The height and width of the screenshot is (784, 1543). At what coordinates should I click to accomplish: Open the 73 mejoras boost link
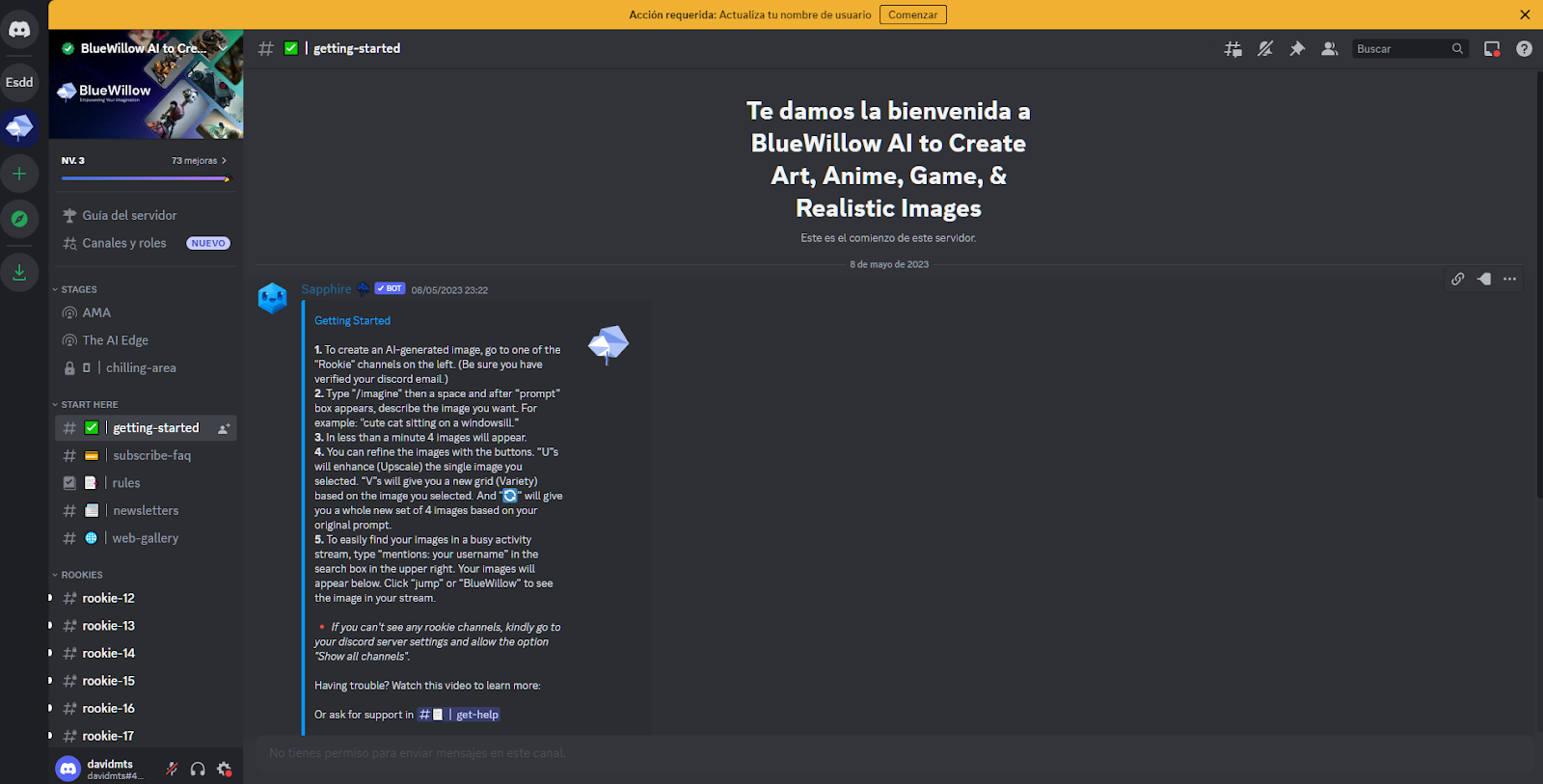[199, 160]
